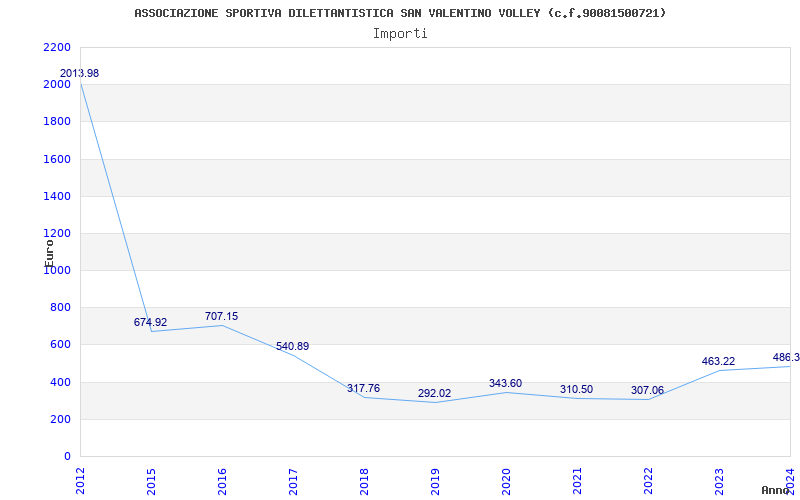Click the Importi chart subtitle
This screenshot has width=800, height=500.
(400, 34)
